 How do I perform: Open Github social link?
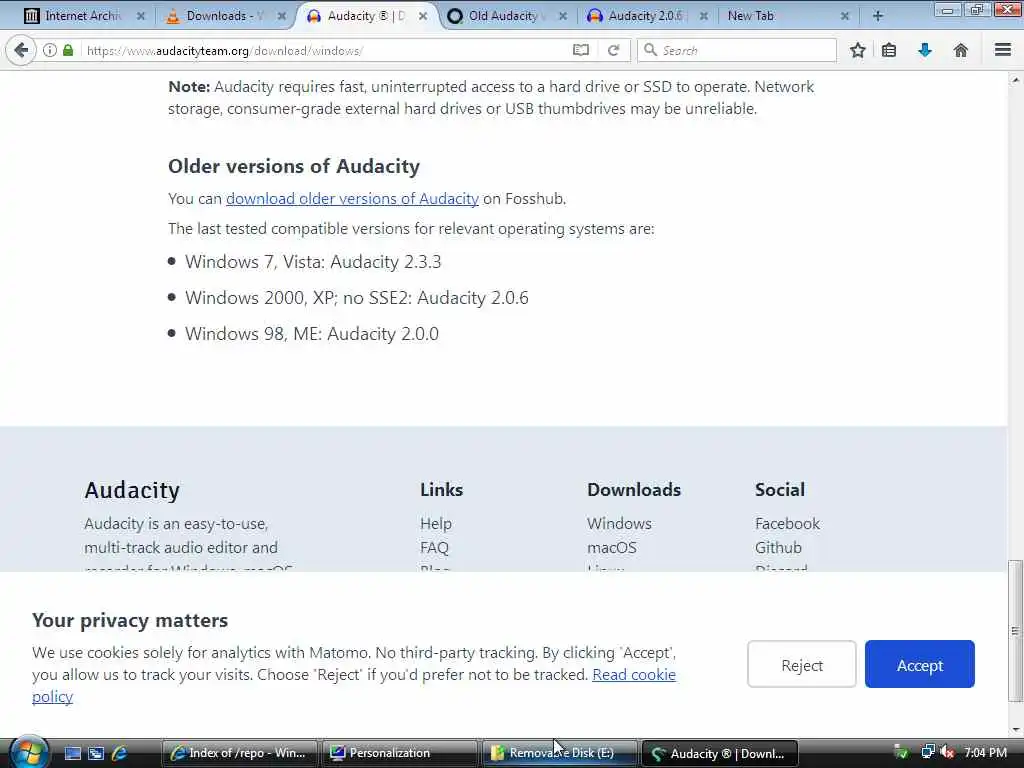[x=778, y=547]
